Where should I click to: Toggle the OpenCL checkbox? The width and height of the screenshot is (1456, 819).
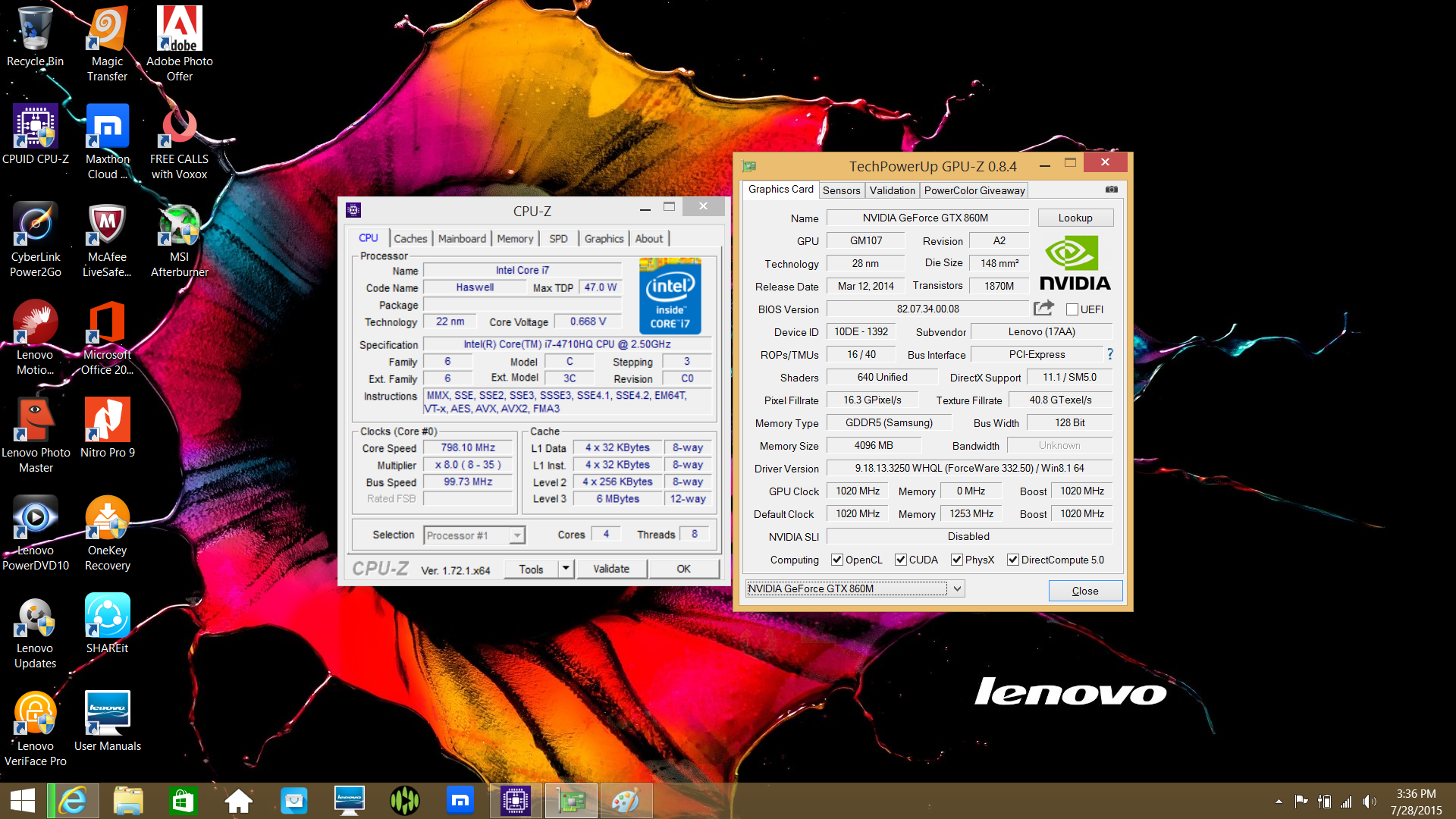[x=837, y=560]
